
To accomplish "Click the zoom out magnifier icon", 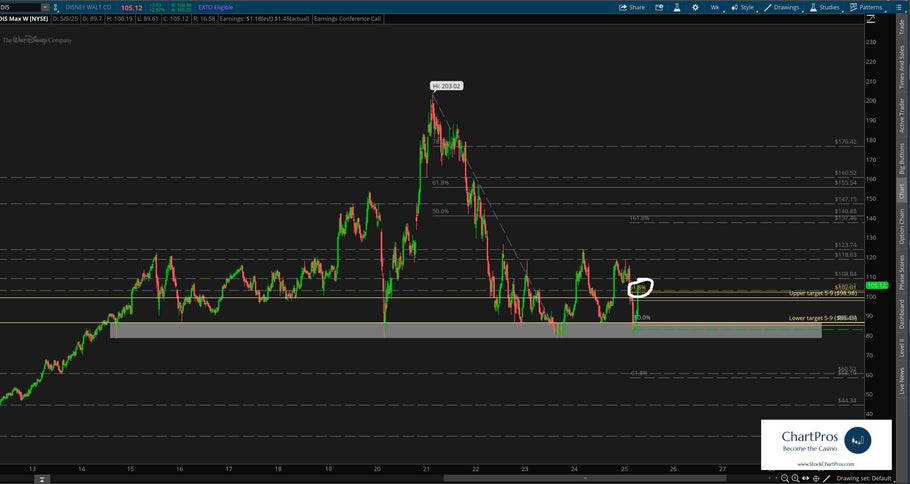I will coord(785,478).
